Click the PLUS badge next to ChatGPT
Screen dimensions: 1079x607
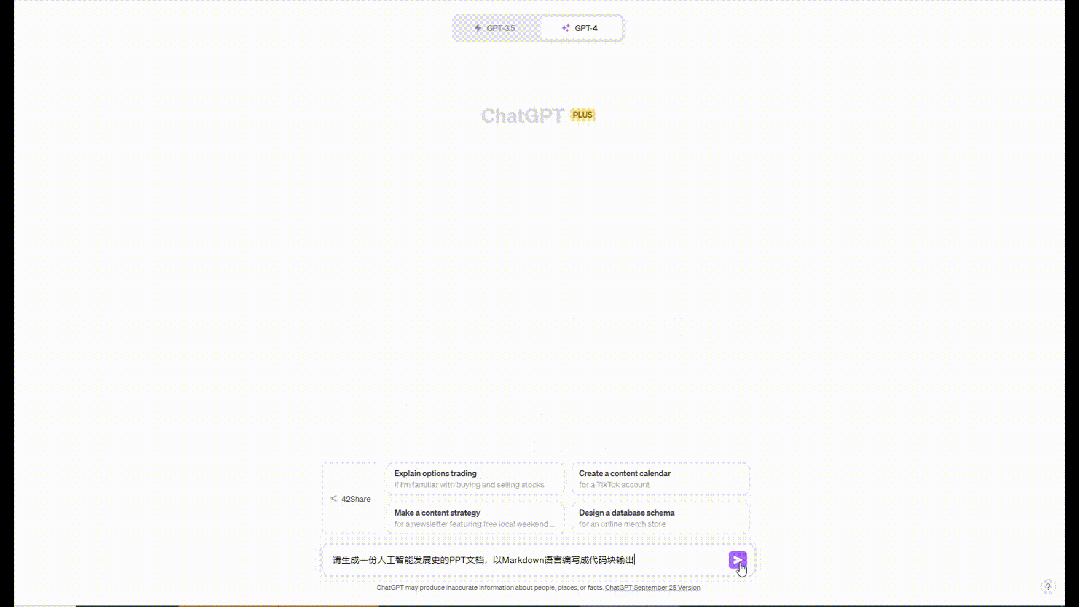tap(582, 115)
